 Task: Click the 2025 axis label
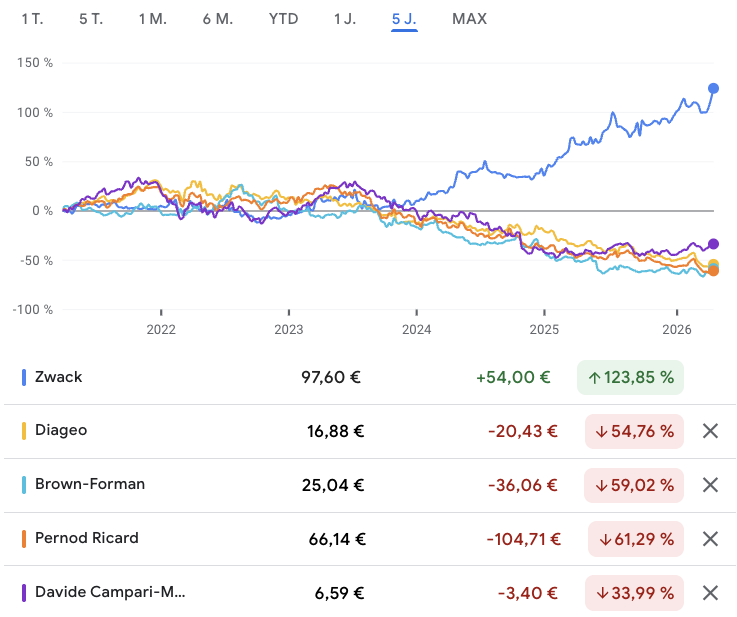click(x=544, y=329)
